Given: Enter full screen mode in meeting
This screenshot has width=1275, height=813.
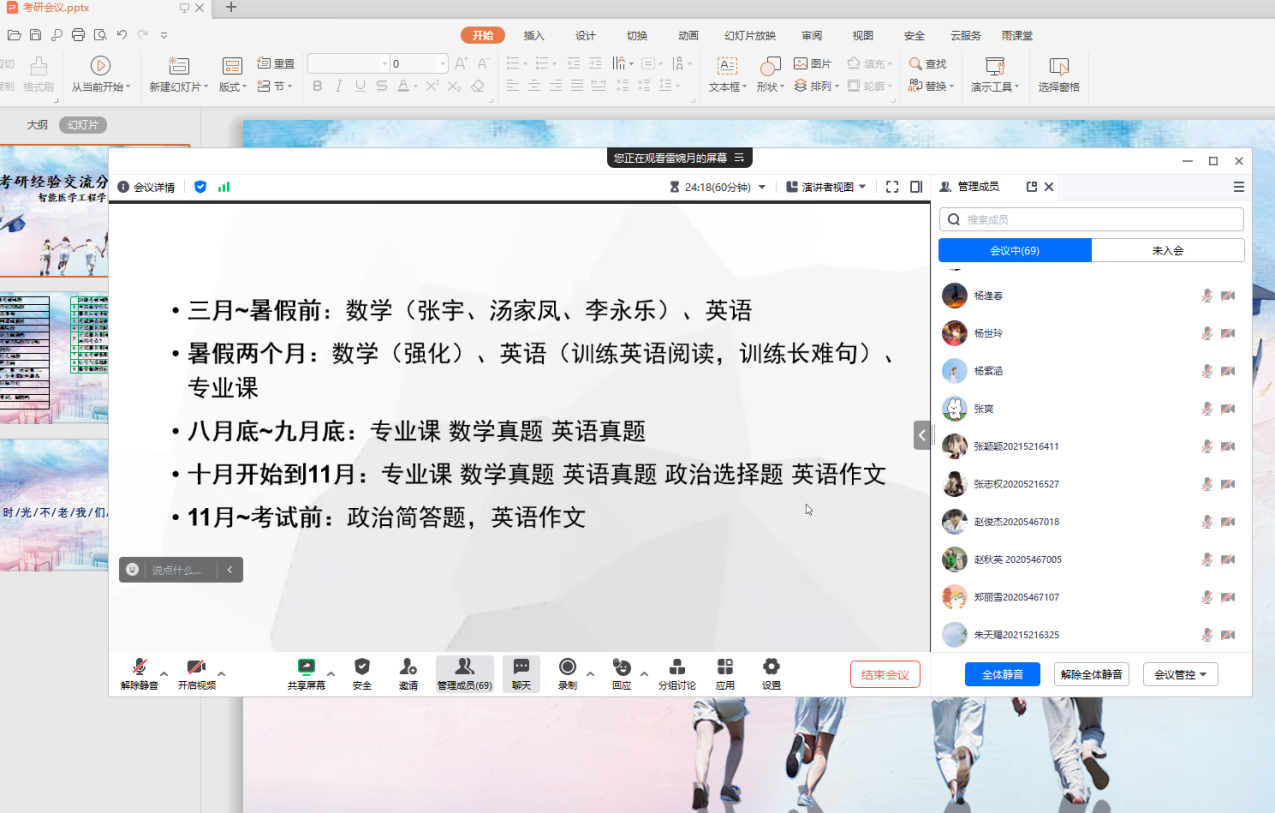Looking at the screenshot, I should [892, 187].
